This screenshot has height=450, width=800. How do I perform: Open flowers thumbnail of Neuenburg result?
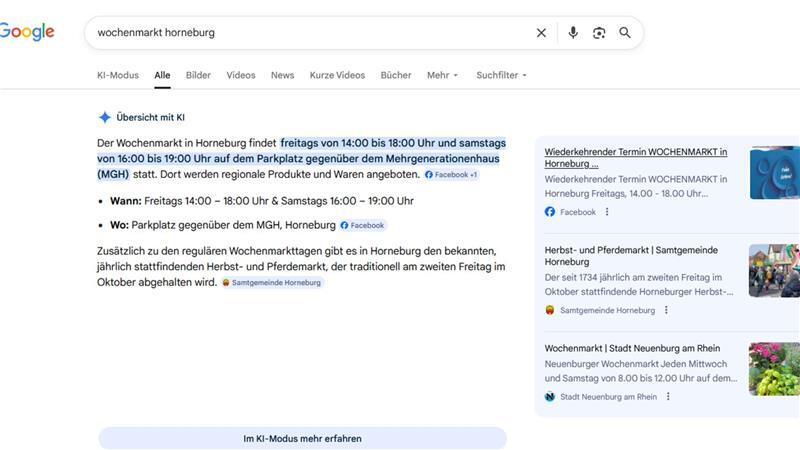point(774,369)
